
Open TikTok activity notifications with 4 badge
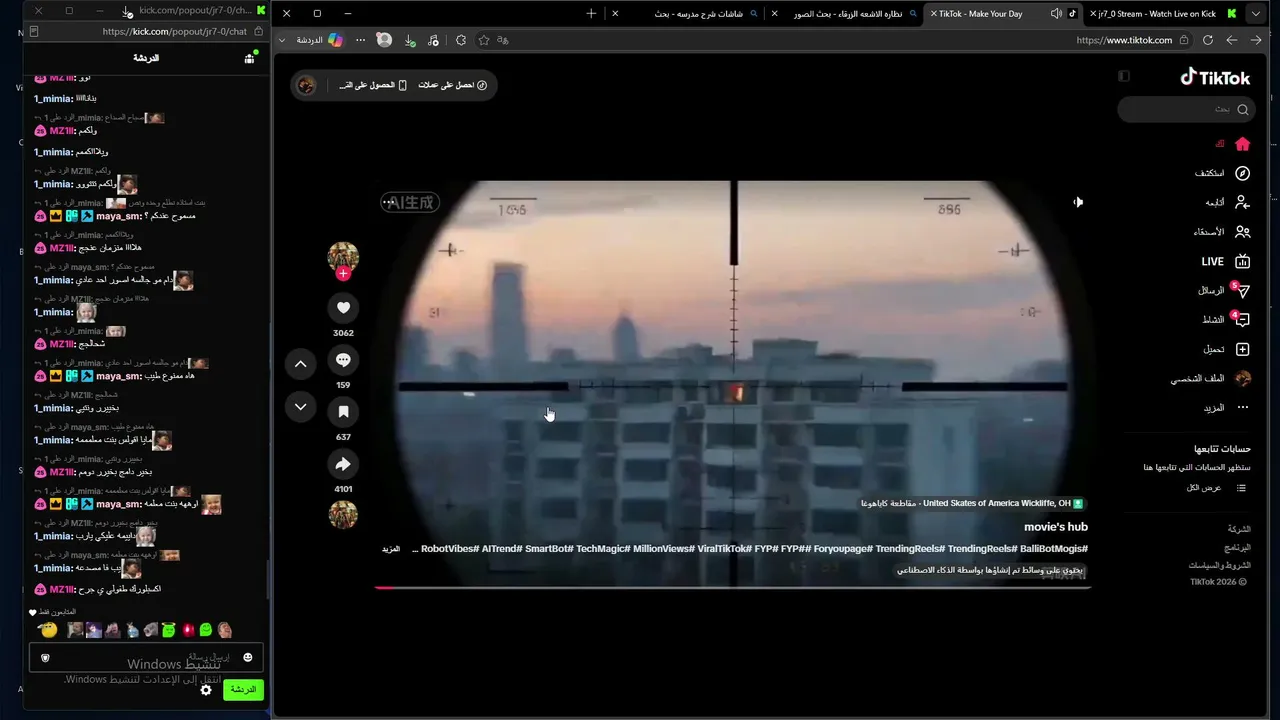[1241, 320]
